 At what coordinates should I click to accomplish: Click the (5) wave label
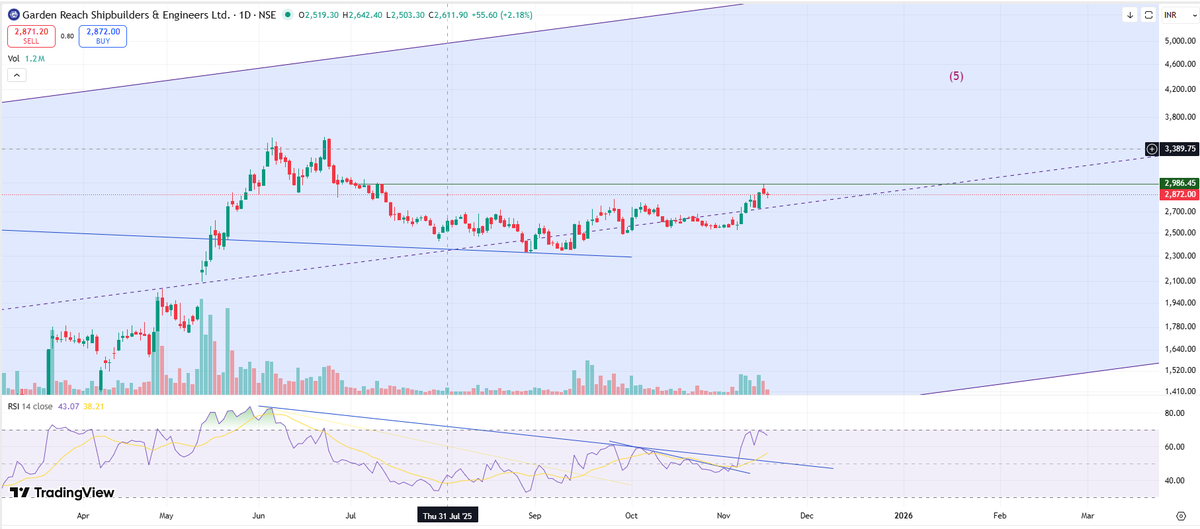(x=956, y=76)
